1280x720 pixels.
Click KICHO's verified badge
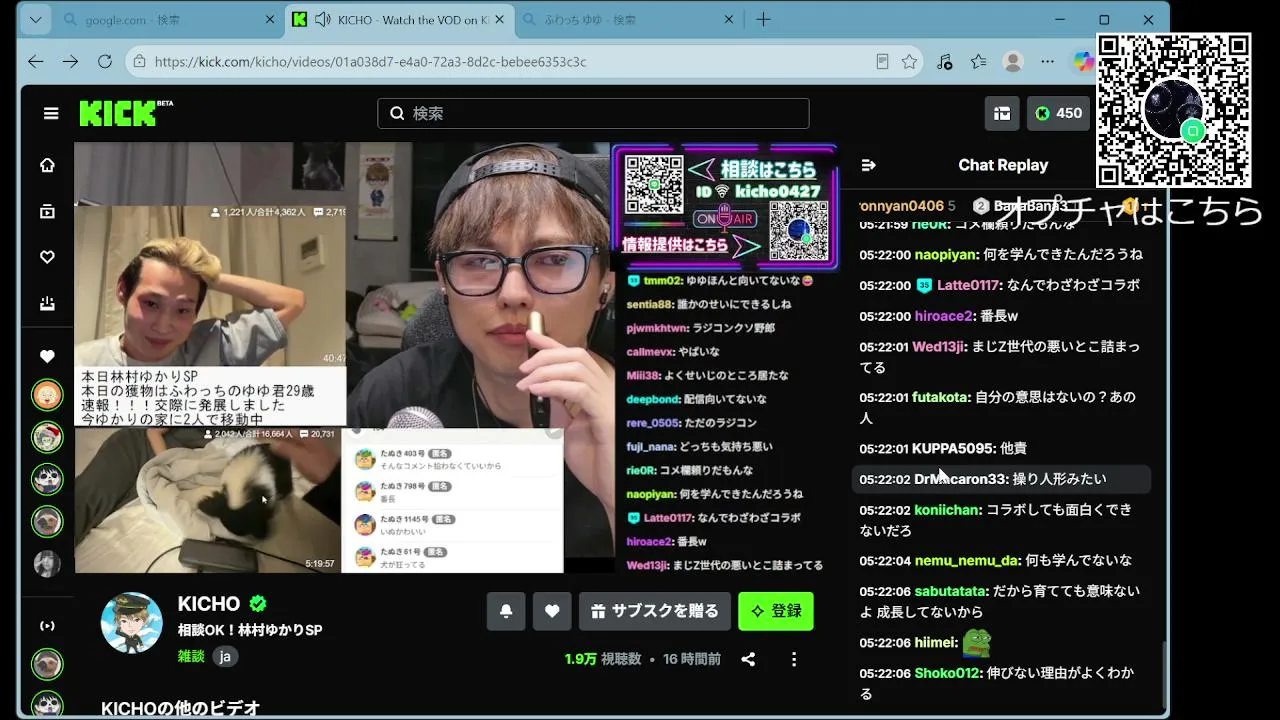258,603
